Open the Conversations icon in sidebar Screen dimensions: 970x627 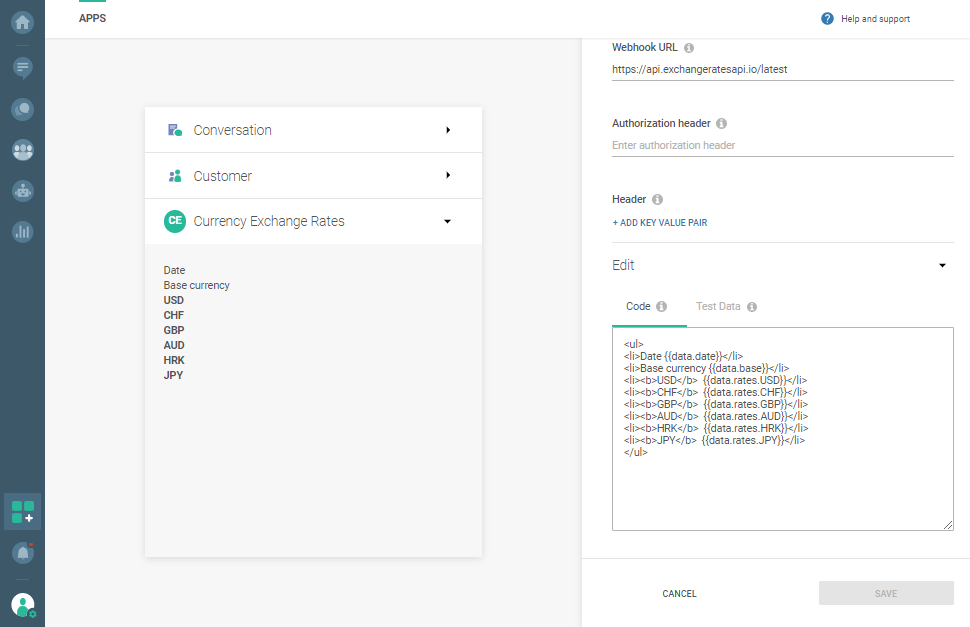[x=22, y=68]
